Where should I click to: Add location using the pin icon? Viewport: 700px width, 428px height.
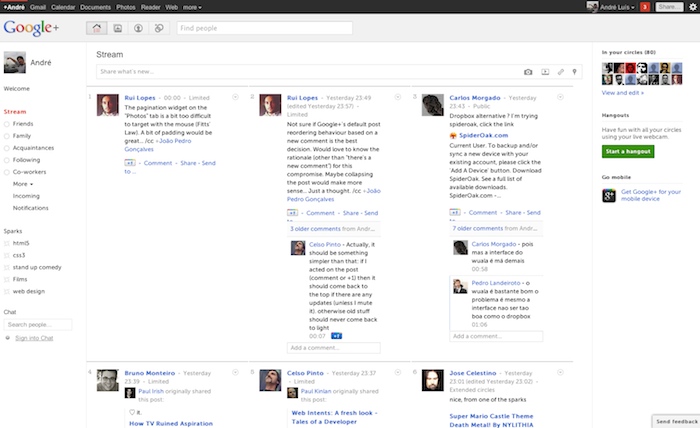coord(575,72)
